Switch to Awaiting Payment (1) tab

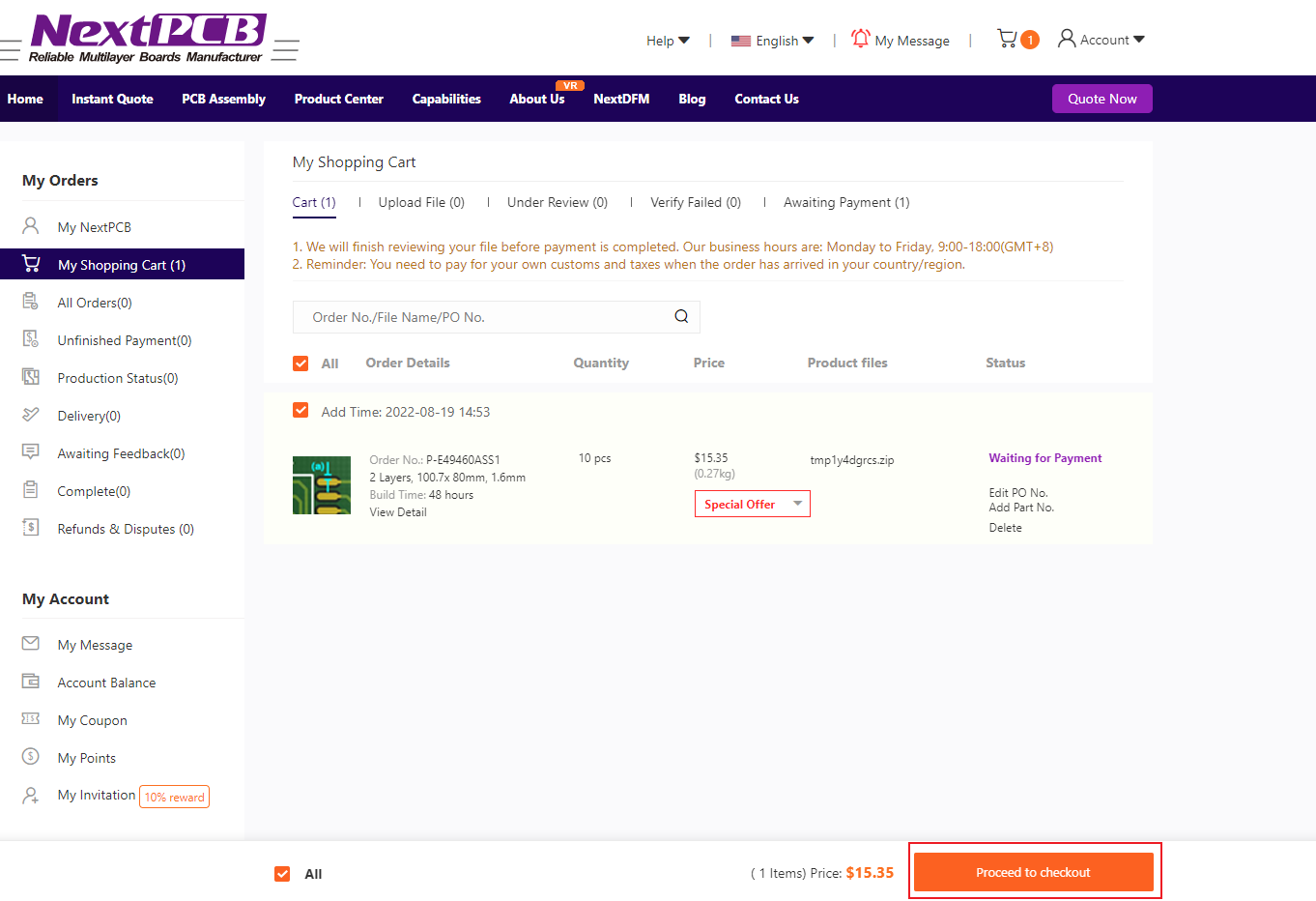coord(846,202)
